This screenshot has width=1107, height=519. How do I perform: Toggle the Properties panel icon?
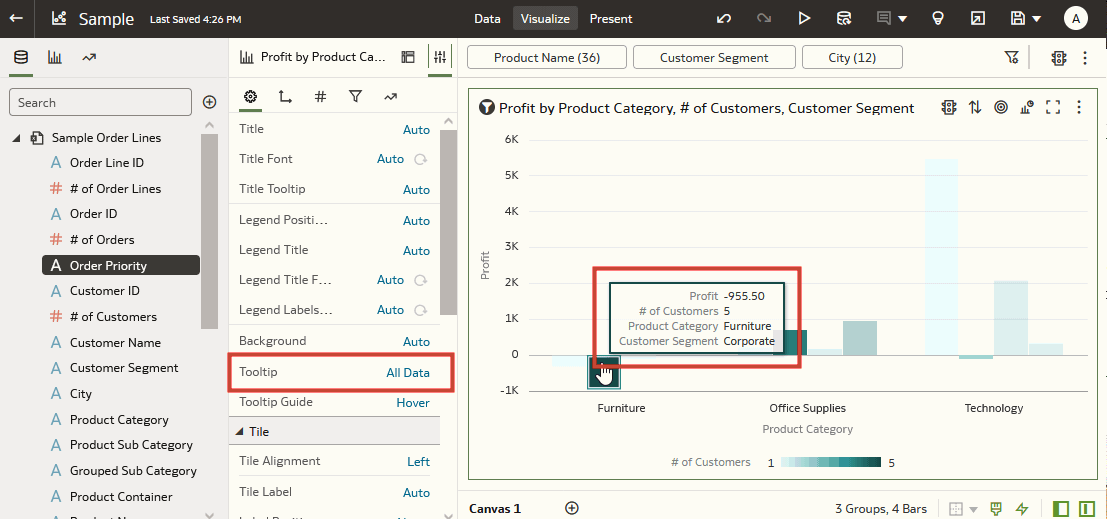tap(439, 57)
